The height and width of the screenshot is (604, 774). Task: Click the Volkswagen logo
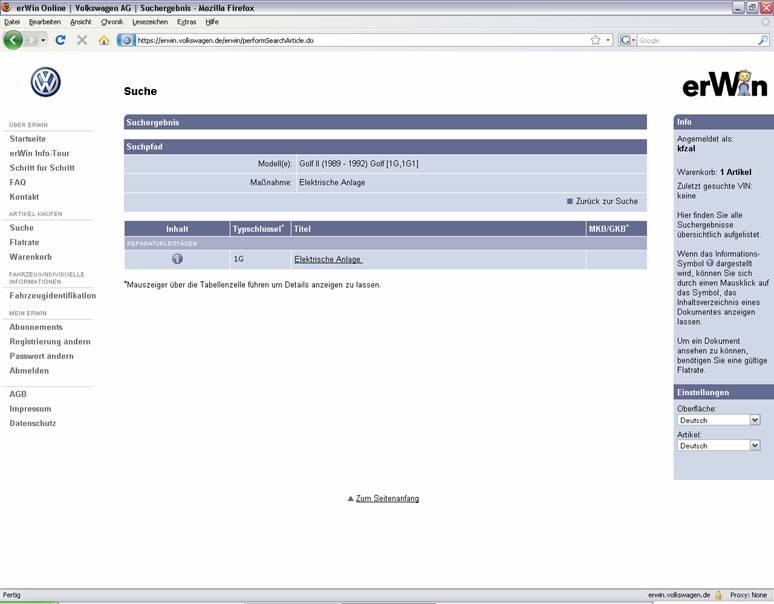coord(45,82)
